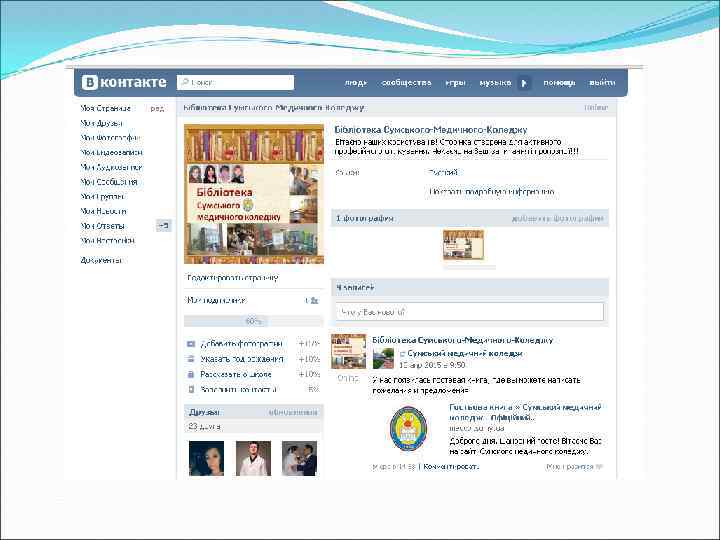Open 'Мои Фотографии' in the sidebar
The width and height of the screenshot is (720, 540).
click(x=110, y=138)
